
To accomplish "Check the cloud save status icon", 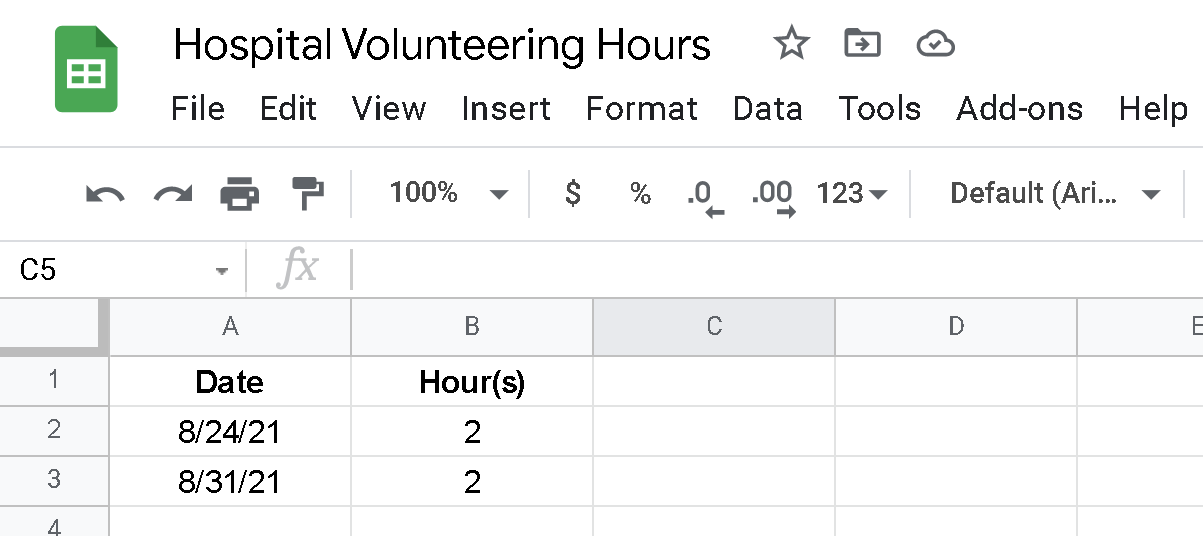I will pyautogui.click(x=935, y=43).
